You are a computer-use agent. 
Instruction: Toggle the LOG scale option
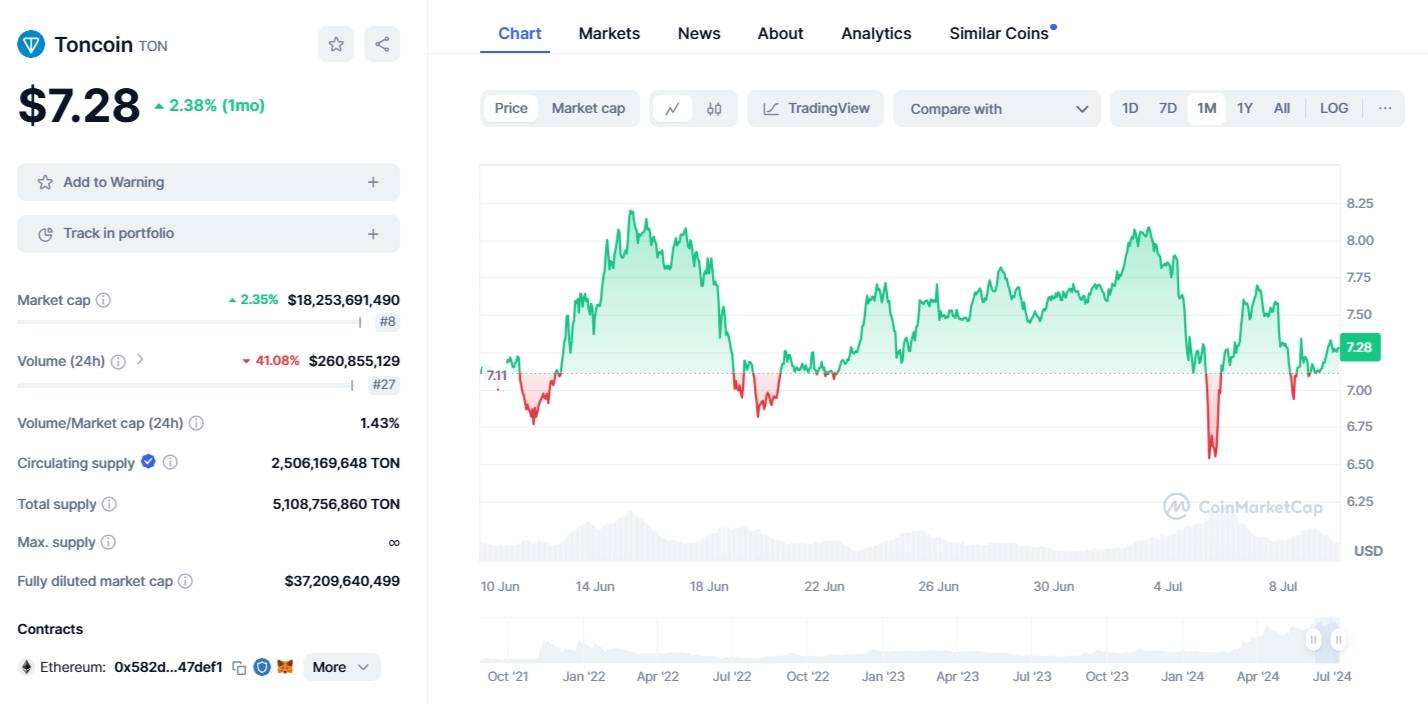coord(1334,108)
